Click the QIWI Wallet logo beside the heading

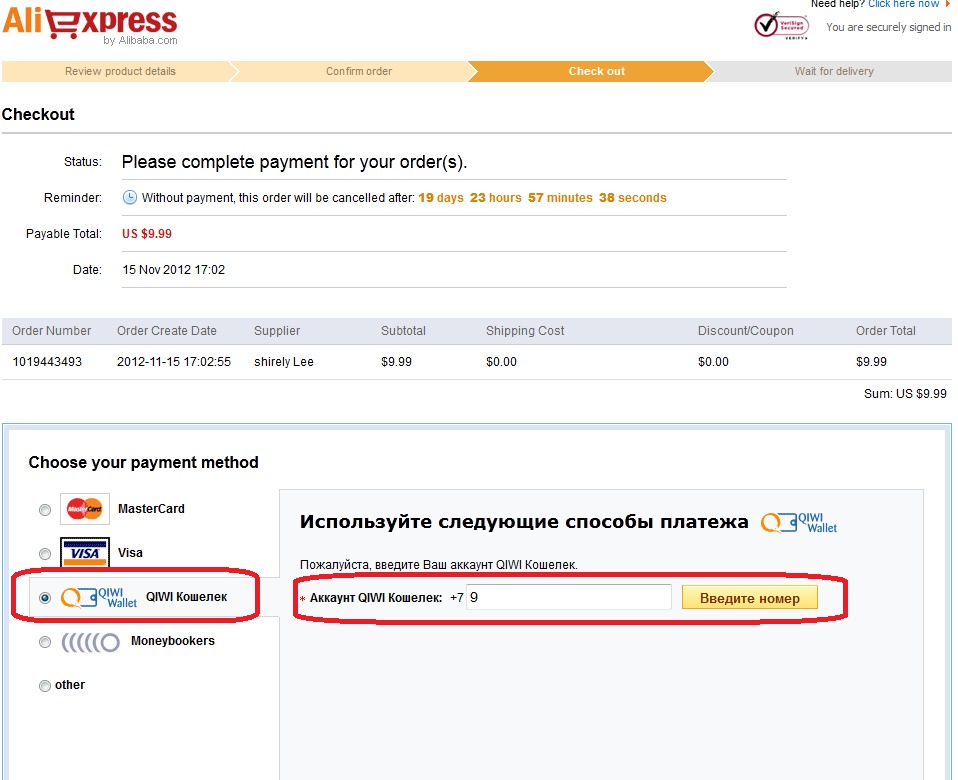click(799, 522)
